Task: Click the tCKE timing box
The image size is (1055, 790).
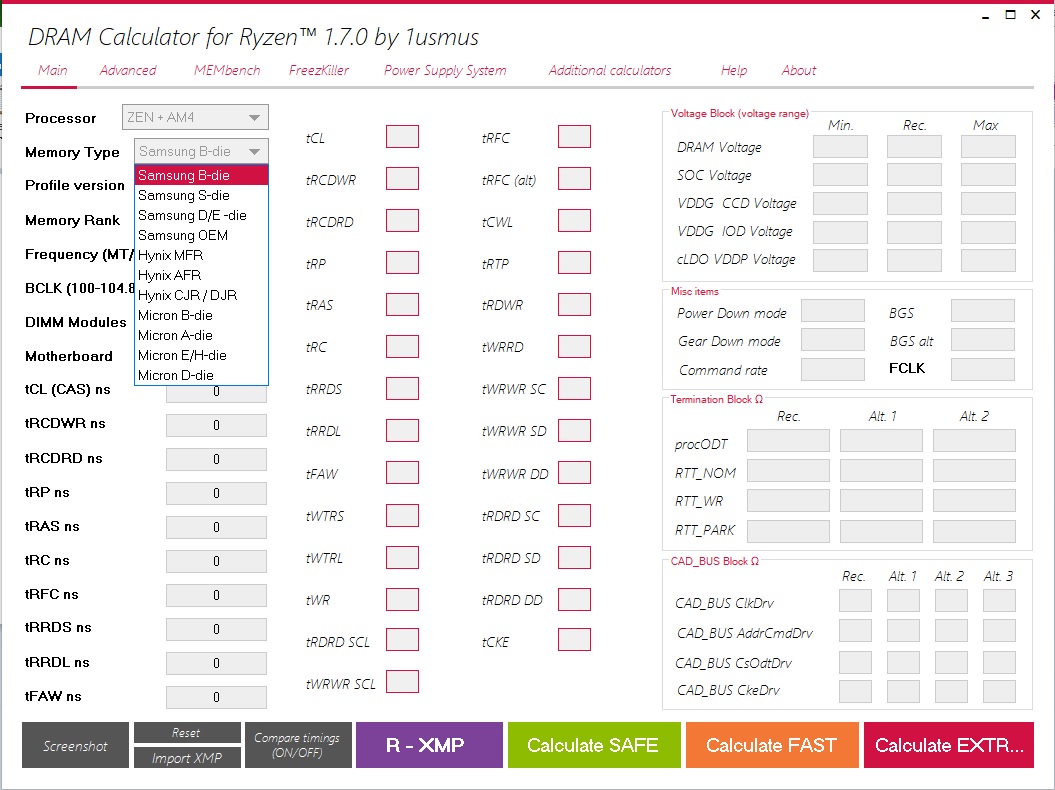Action: pyautogui.click(x=575, y=640)
